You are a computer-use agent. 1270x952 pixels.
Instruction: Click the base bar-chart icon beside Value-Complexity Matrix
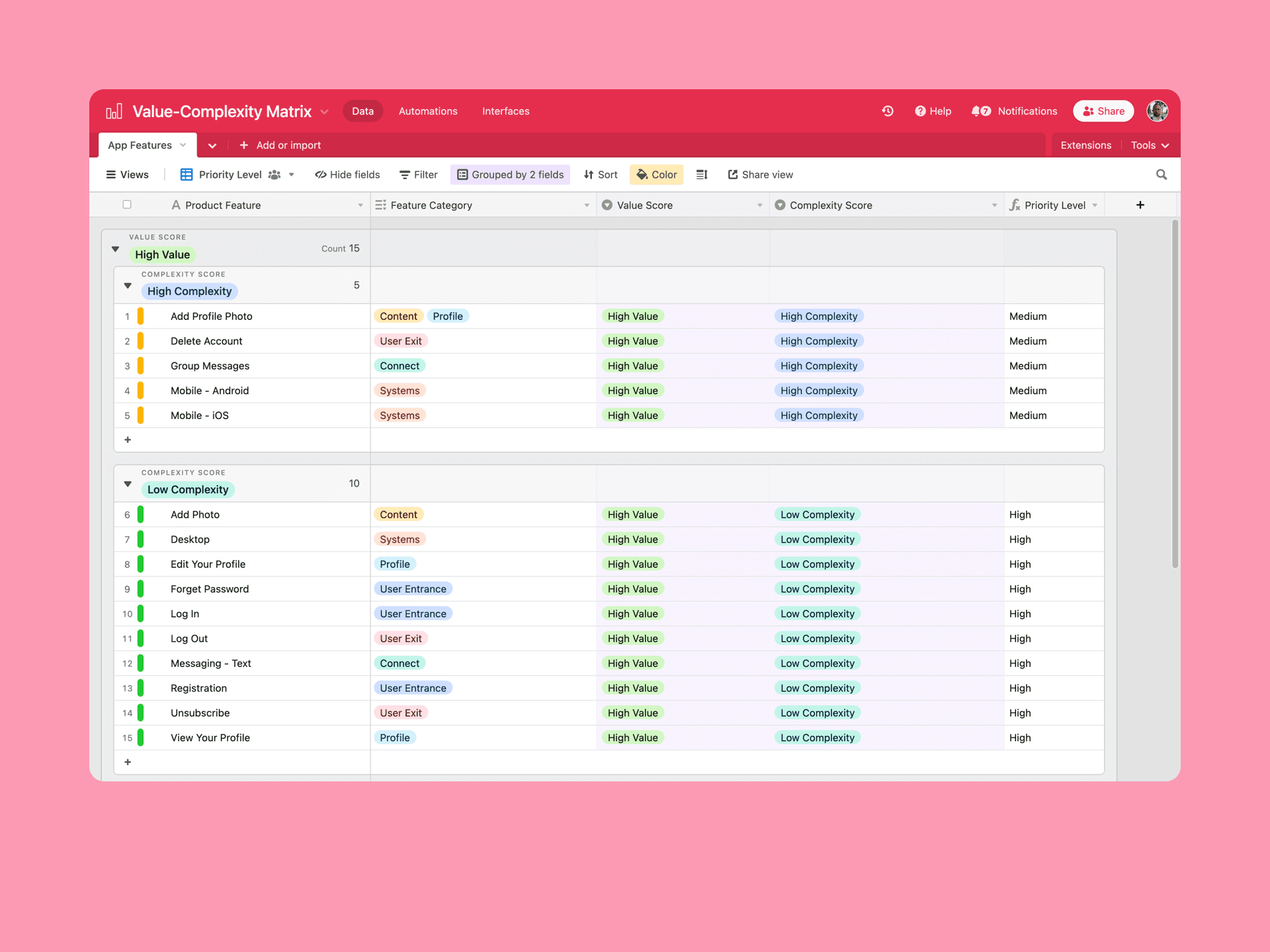[x=114, y=111]
